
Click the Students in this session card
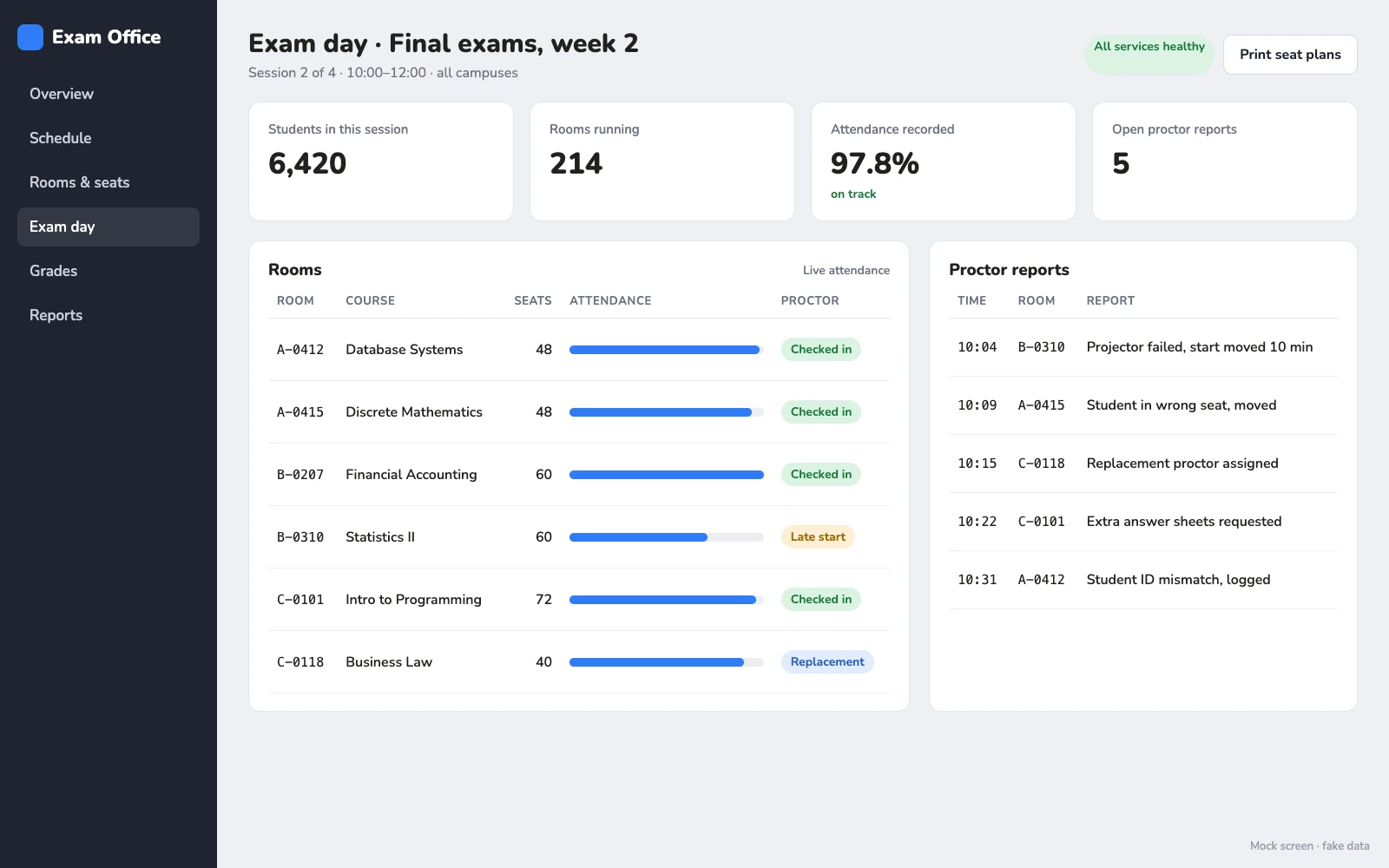pyautogui.click(x=381, y=161)
